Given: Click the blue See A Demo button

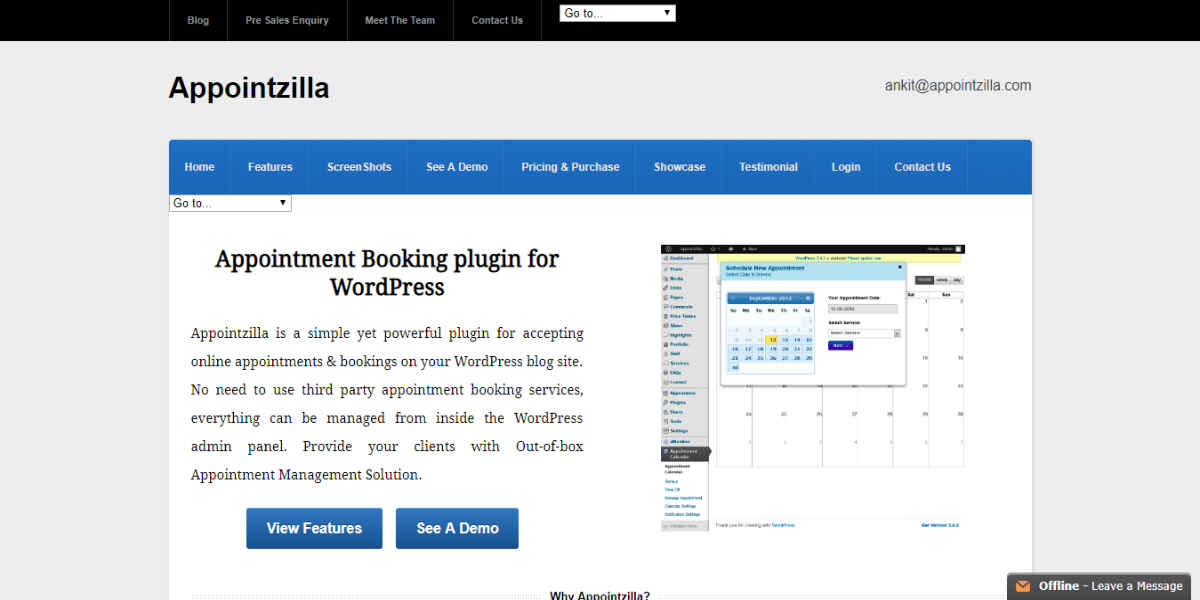Looking at the screenshot, I should coord(457,528).
